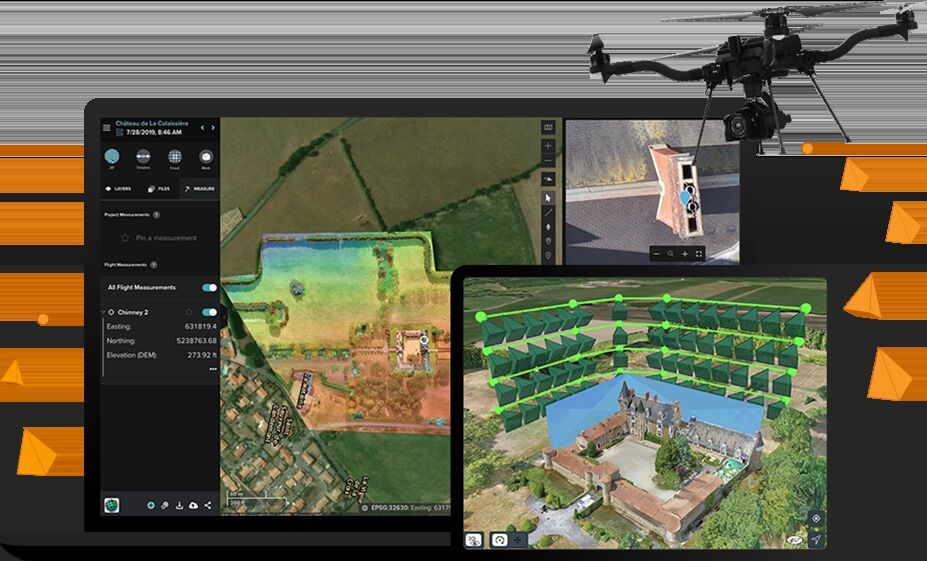927x561 pixels.
Task: Click the share icon in bottom toolbar
Action: tap(208, 505)
